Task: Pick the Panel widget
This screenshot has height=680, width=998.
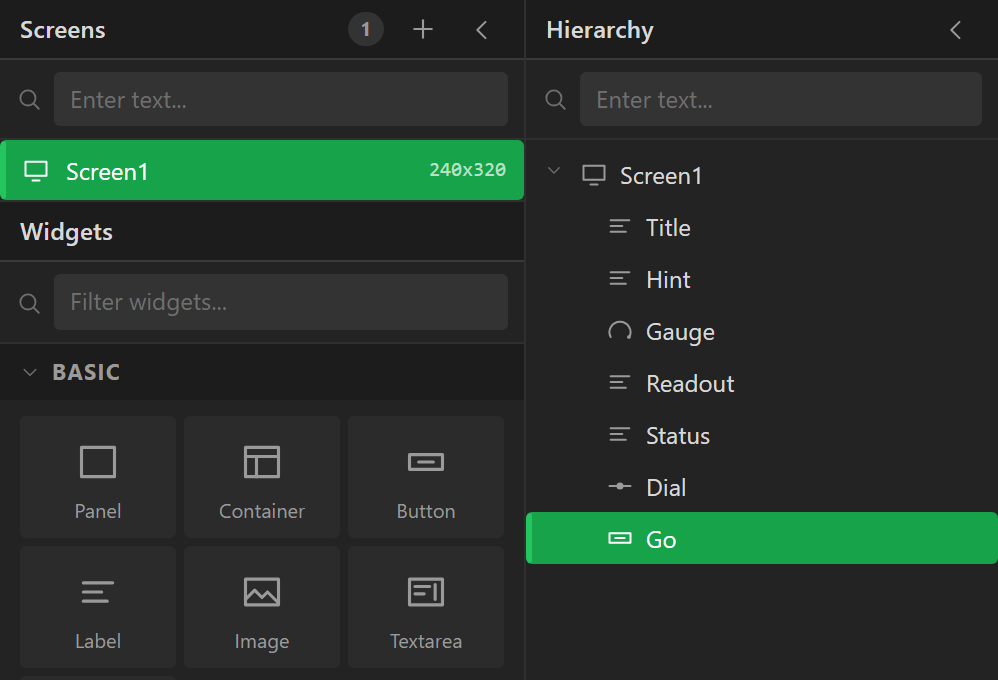Action: 98,477
